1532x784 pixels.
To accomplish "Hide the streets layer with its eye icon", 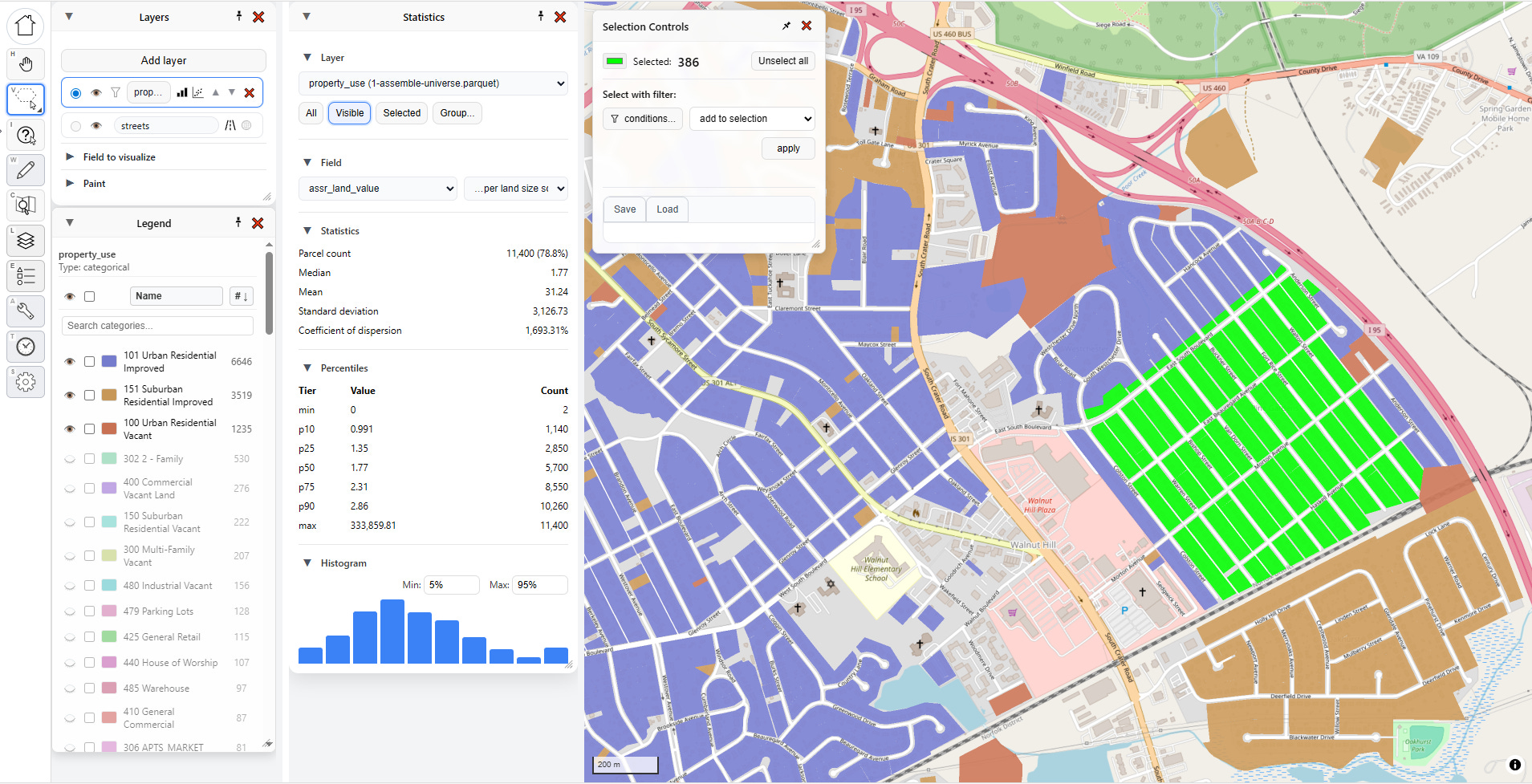I will pyautogui.click(x=96, y=126).
